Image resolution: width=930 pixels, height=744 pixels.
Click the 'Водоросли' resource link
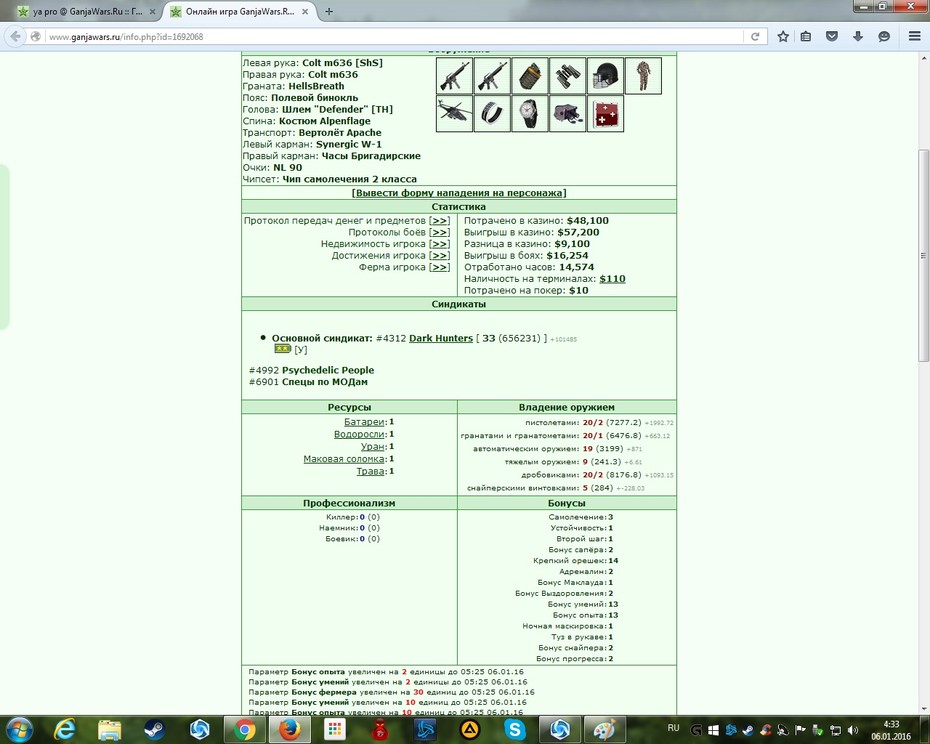click(x=359, y=434)
